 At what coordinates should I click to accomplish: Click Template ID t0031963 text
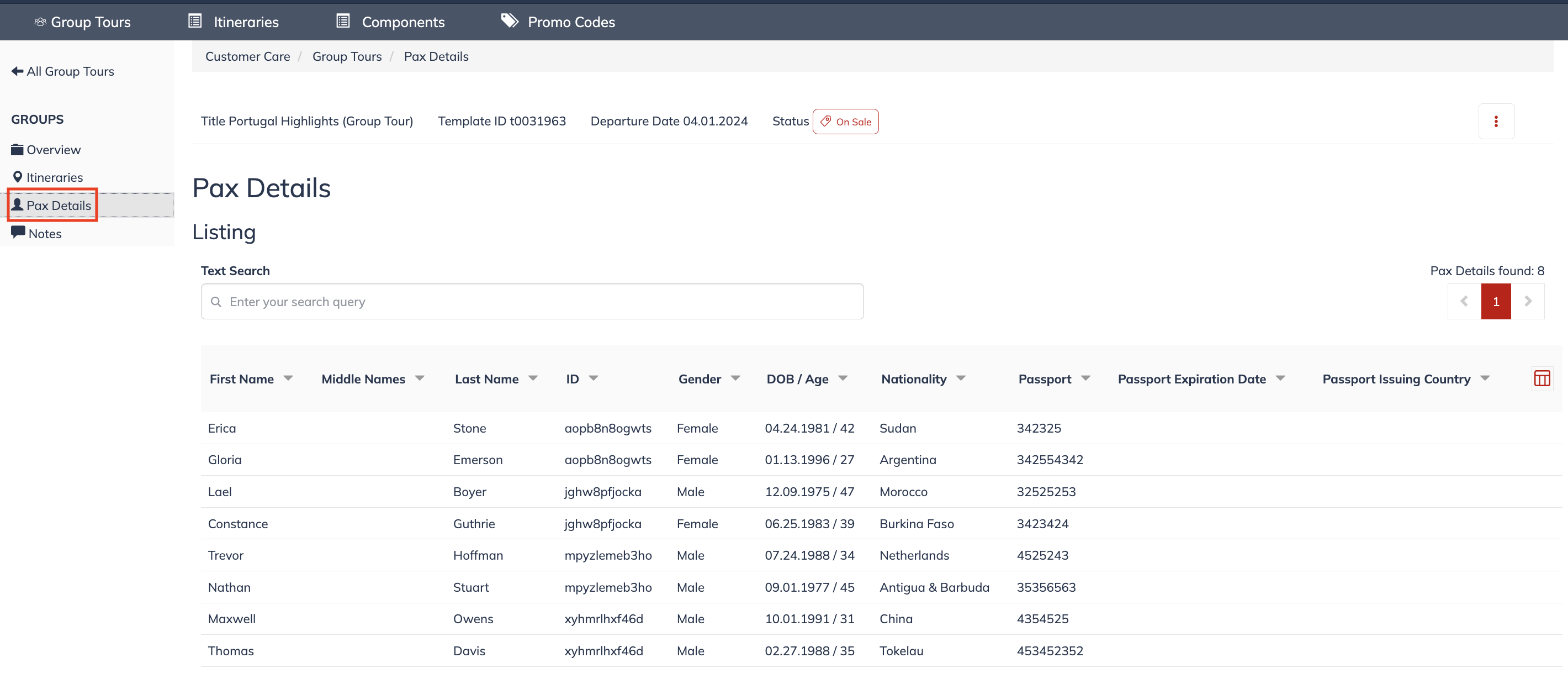click(x=501, y=121)
